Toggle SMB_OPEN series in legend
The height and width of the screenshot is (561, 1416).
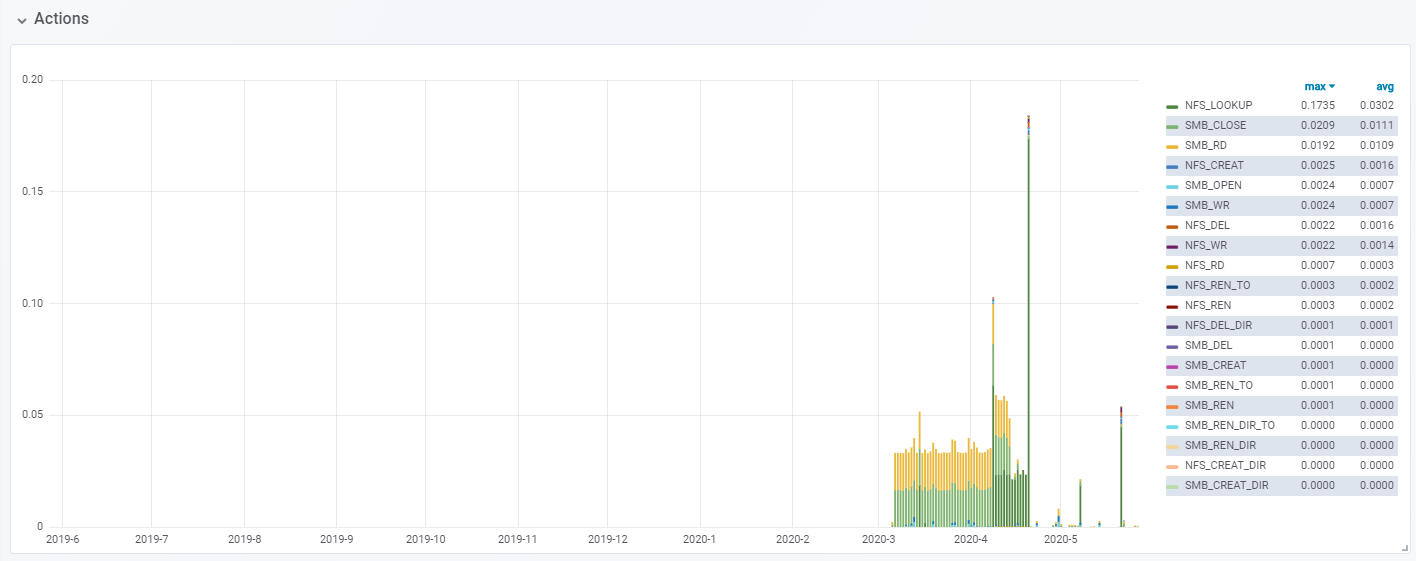(x=1211, y=185)
